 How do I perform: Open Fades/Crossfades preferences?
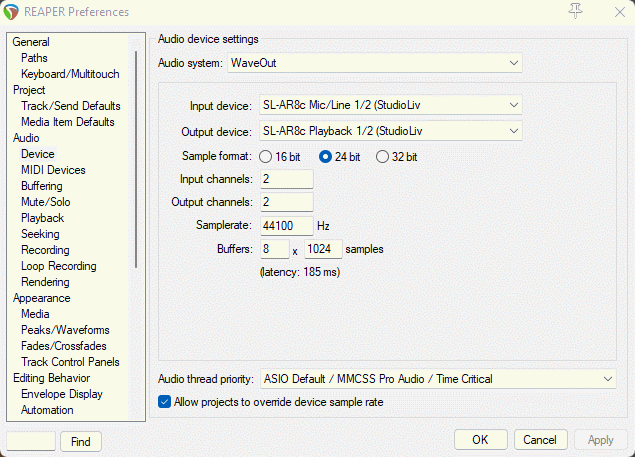click(64, 346)
